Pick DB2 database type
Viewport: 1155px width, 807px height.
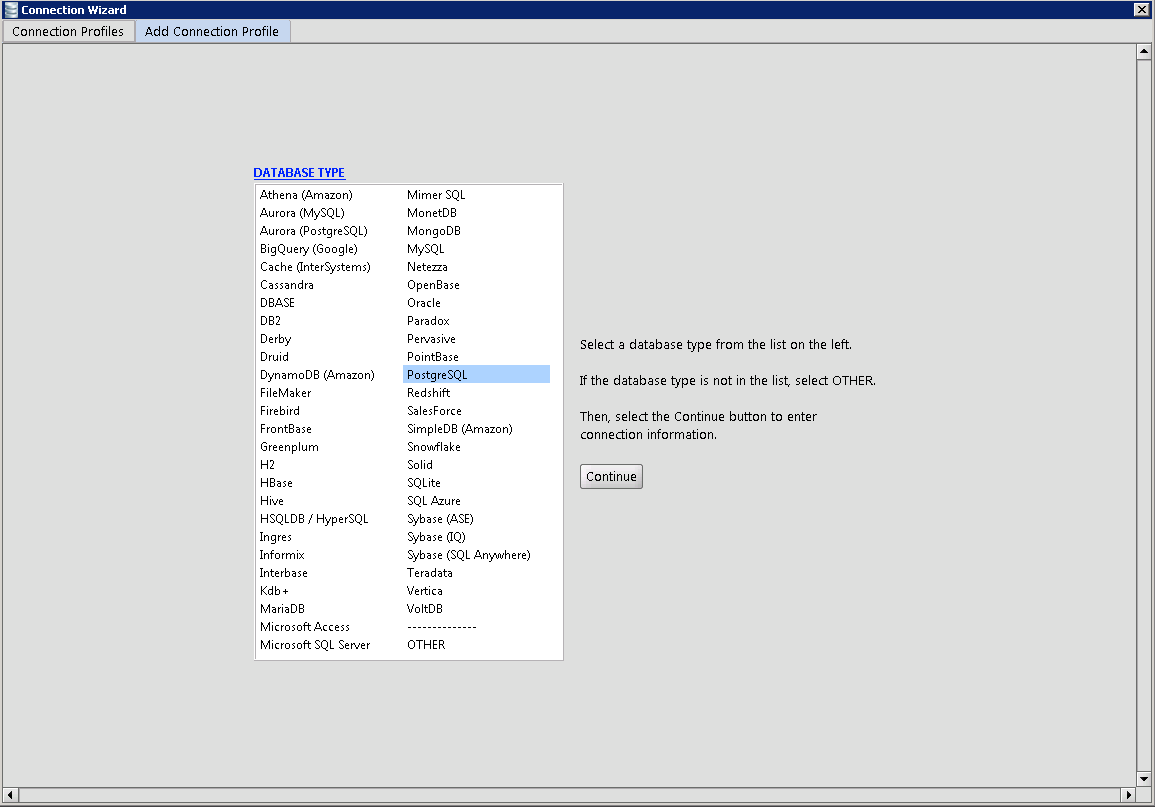click(270, 321)
